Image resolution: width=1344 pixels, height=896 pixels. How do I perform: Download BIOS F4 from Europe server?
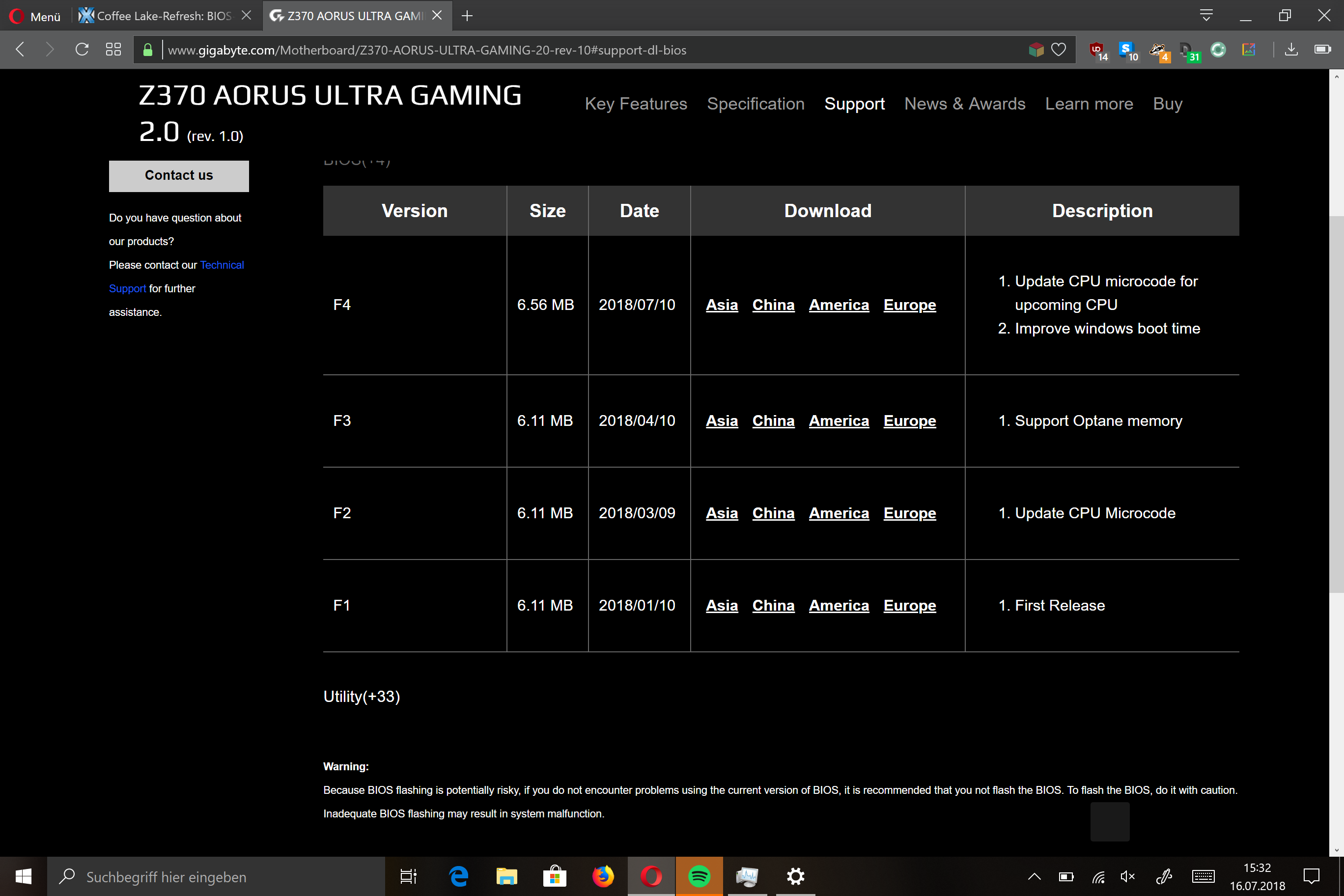click(x=910, y=305)
